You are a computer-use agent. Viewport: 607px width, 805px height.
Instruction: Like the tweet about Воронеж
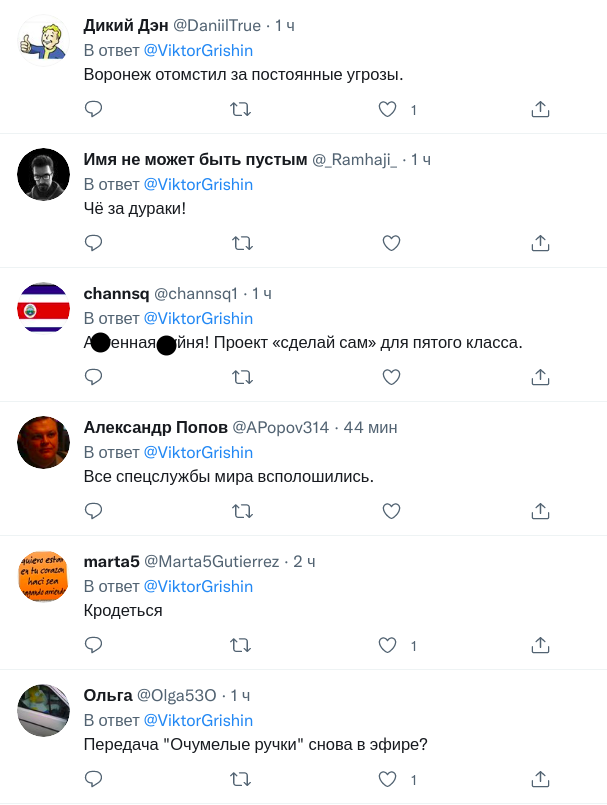[388, 109]
